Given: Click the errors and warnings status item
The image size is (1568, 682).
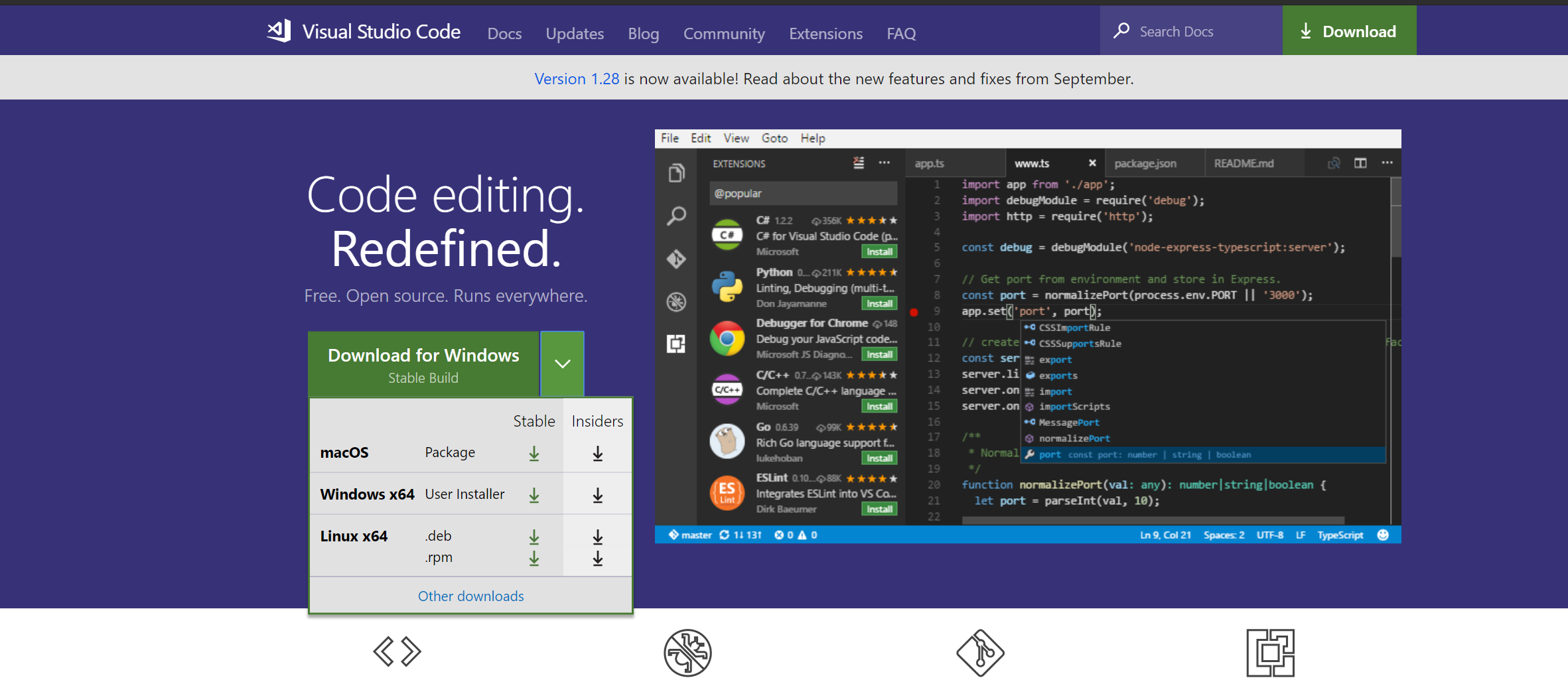Looking at the screenshot, I should [x=795, y=535].
